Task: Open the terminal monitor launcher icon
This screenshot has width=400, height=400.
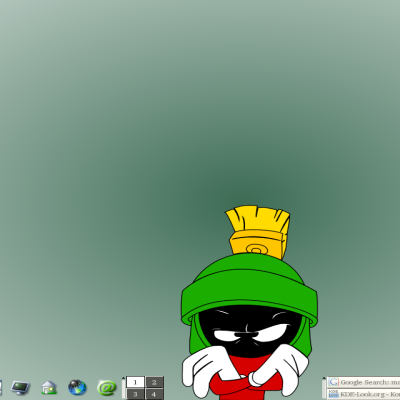Action: [20, 387]
